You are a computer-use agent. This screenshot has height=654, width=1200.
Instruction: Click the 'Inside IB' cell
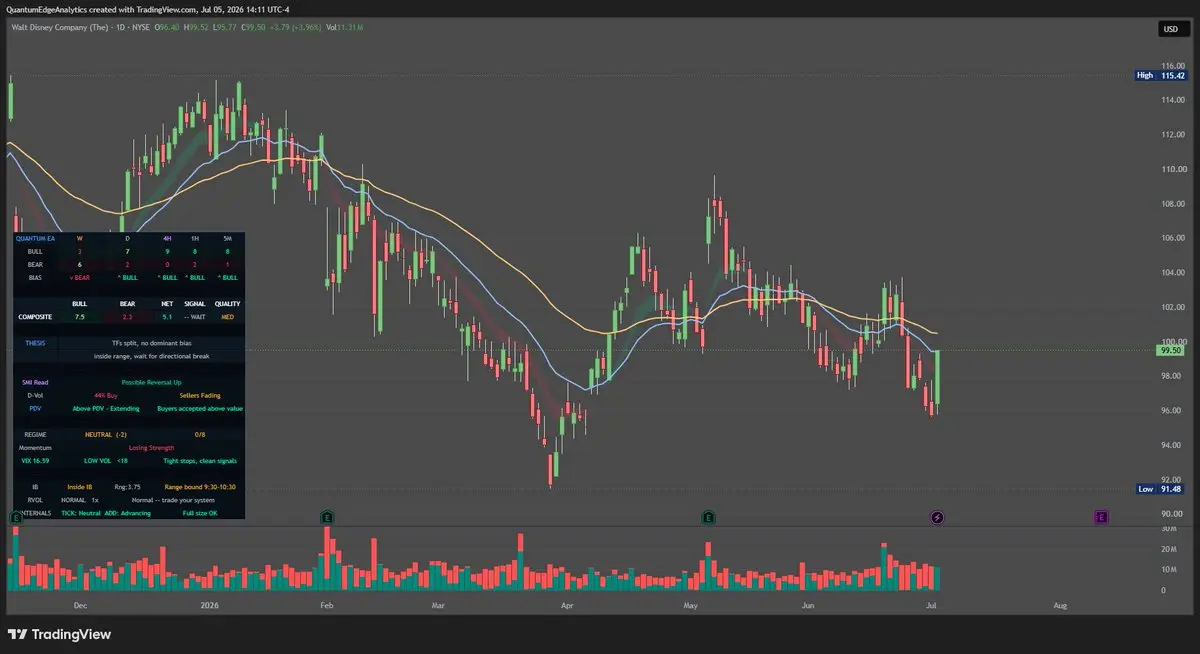coord(80,487)
